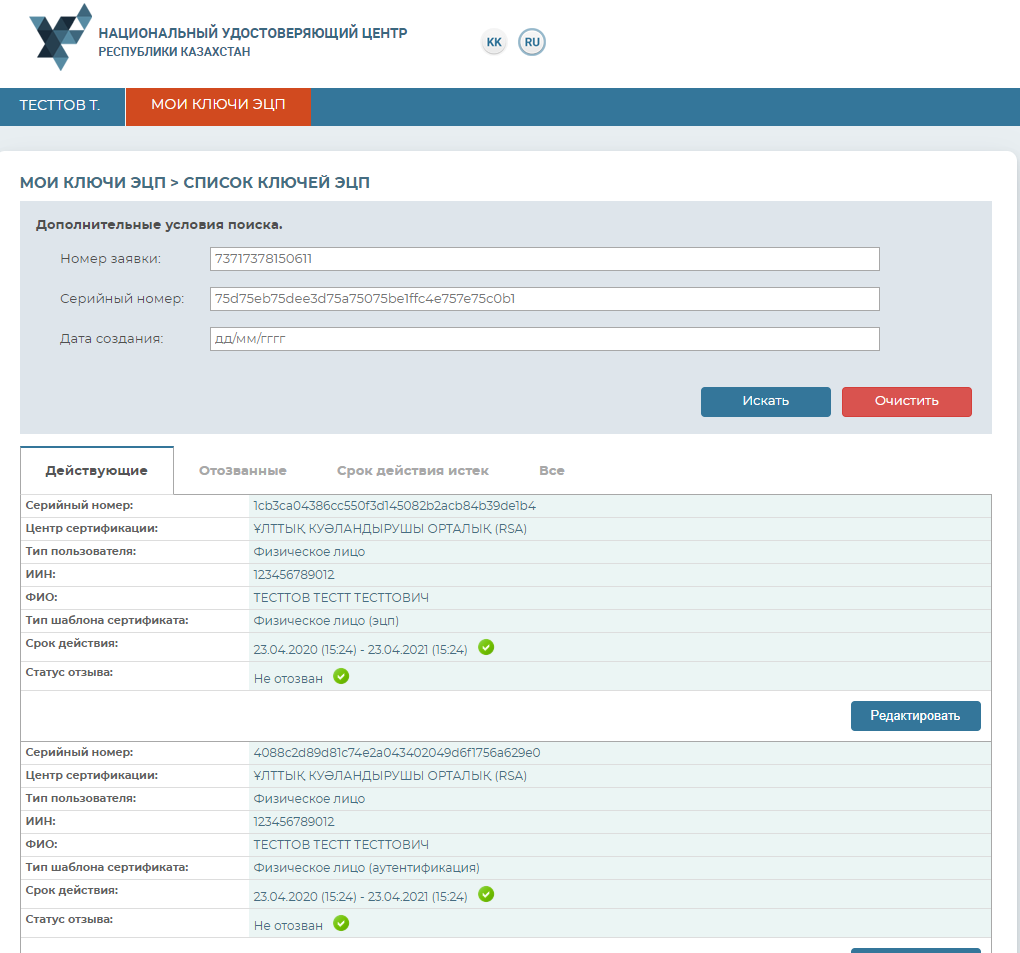This screenshot has height=953, width=1020.
Task: Click 'Не отозван' checkmark of first certificate
Action: click(341, 677)
